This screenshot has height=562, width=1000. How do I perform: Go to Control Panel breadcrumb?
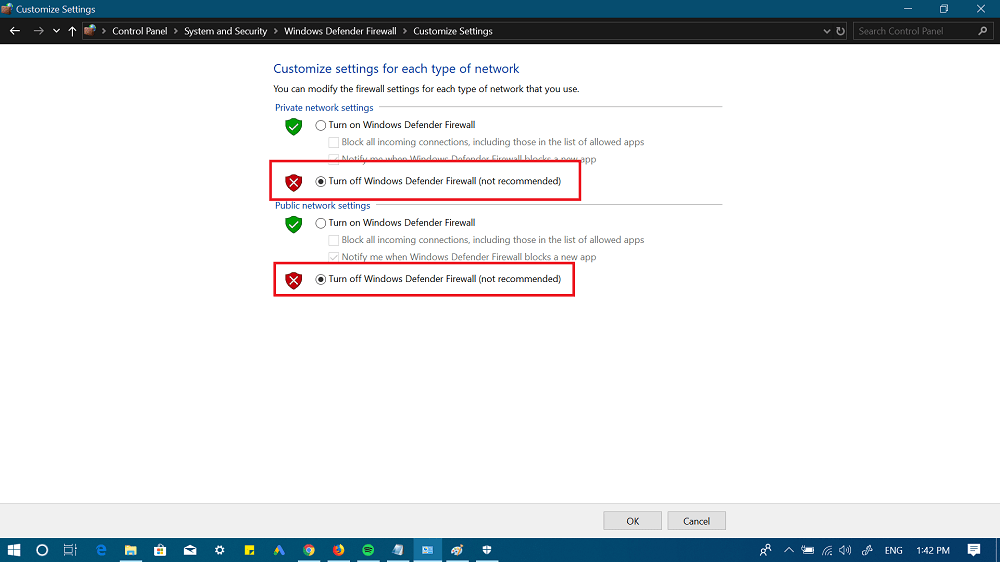[x=140, y=31]
